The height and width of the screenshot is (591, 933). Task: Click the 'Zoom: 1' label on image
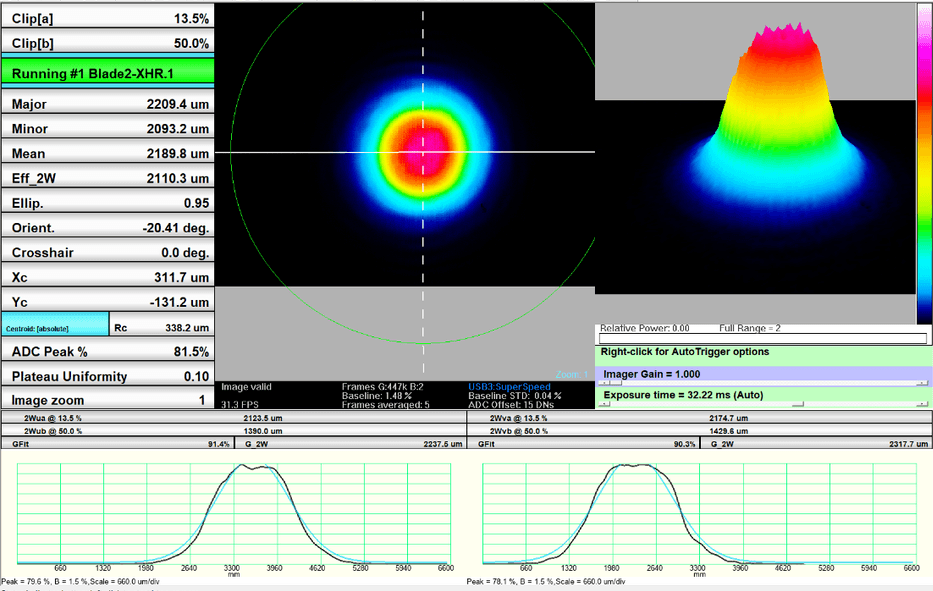[572, 374]
